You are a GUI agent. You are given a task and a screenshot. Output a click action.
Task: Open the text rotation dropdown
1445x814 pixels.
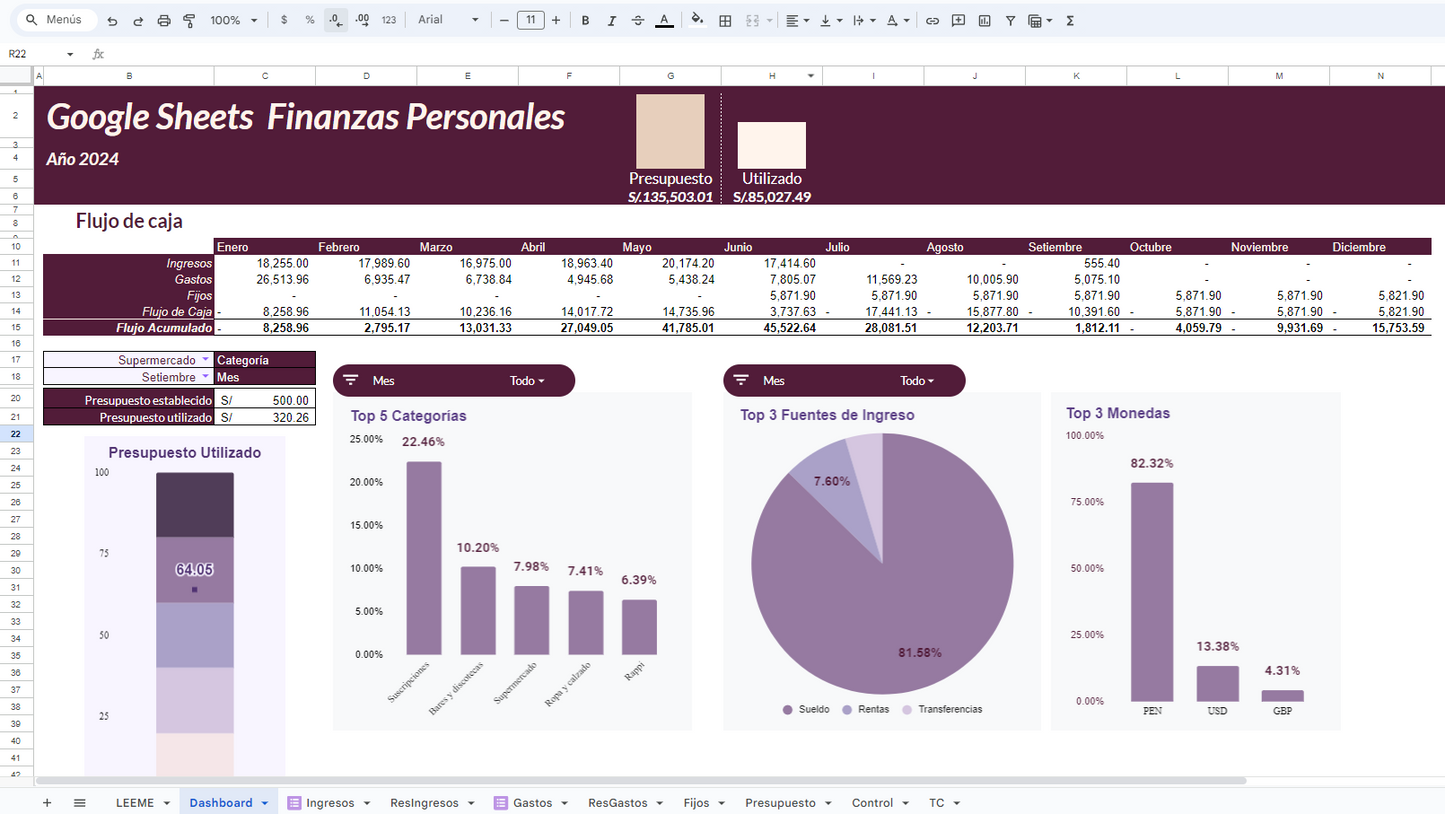898,20
